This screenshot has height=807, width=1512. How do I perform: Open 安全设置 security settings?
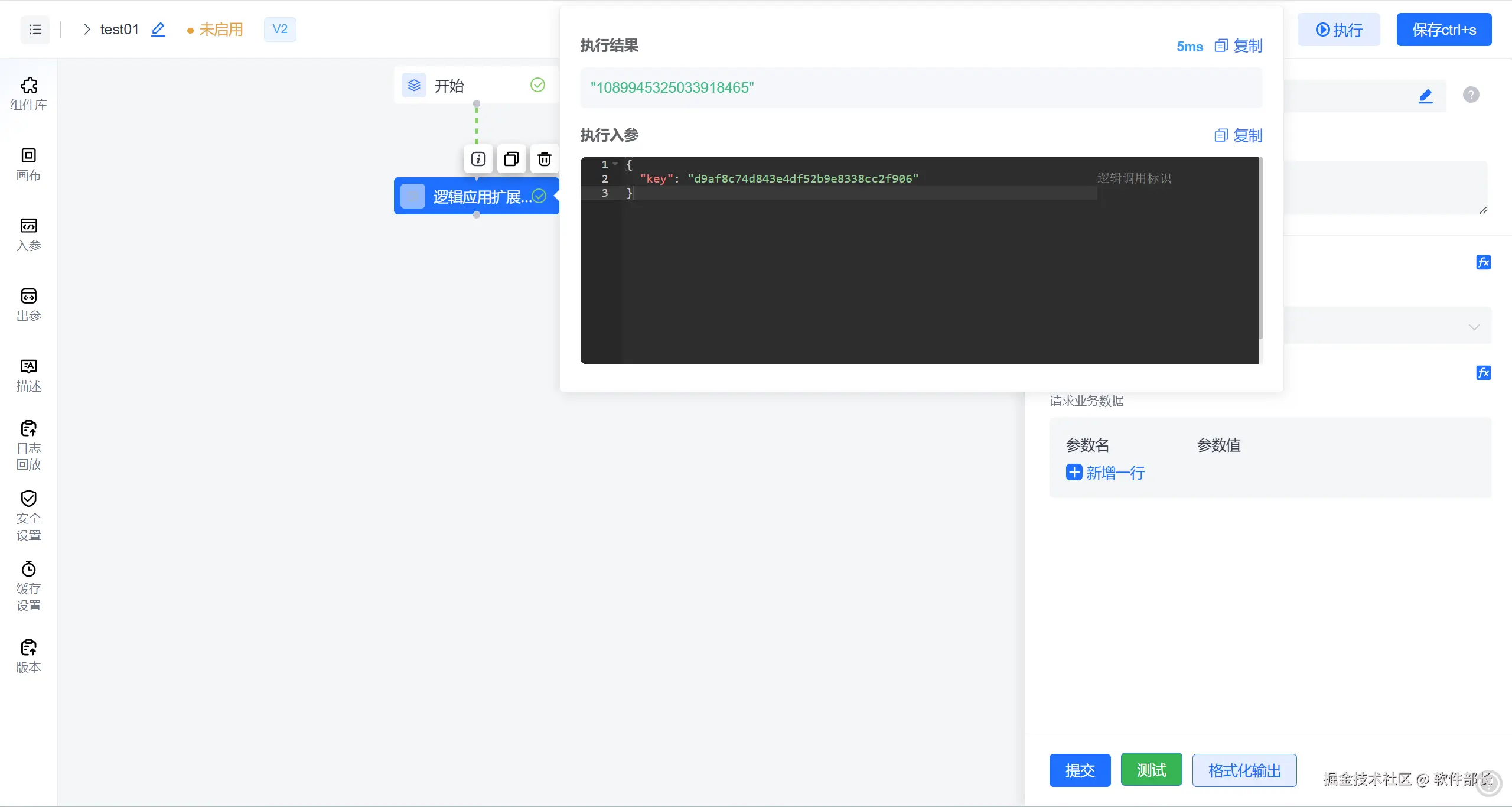[x=28, y=516]
